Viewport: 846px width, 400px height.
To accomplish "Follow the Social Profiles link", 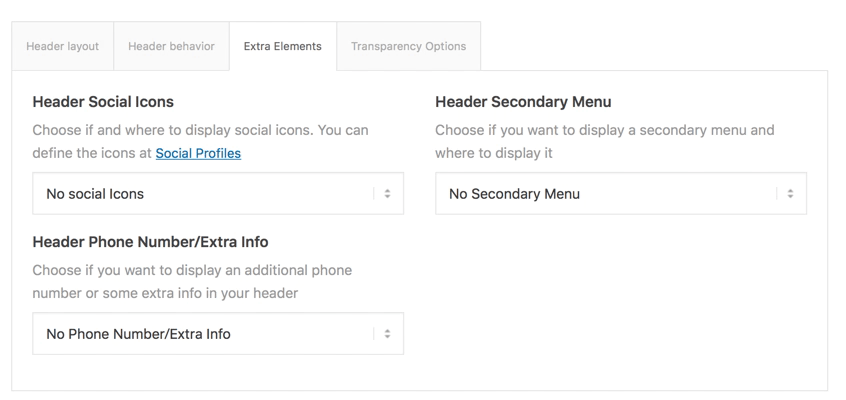I will click(198, 153).
